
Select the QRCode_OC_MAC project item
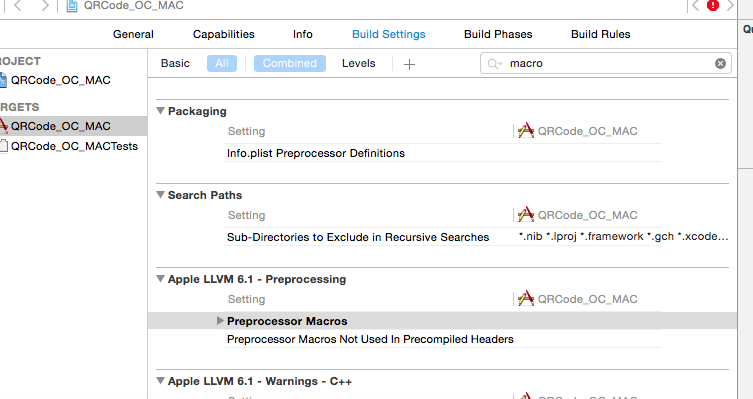(x=61, y=80)
